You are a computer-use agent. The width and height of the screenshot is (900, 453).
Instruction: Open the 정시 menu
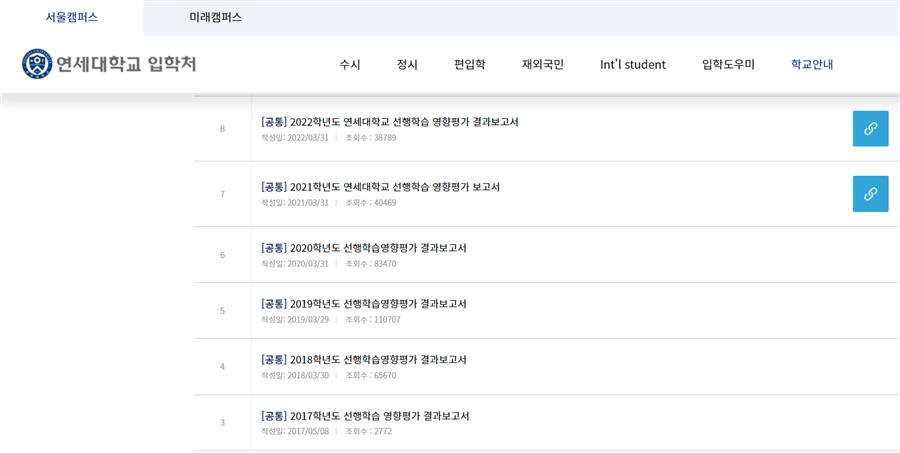coord(407,64)
